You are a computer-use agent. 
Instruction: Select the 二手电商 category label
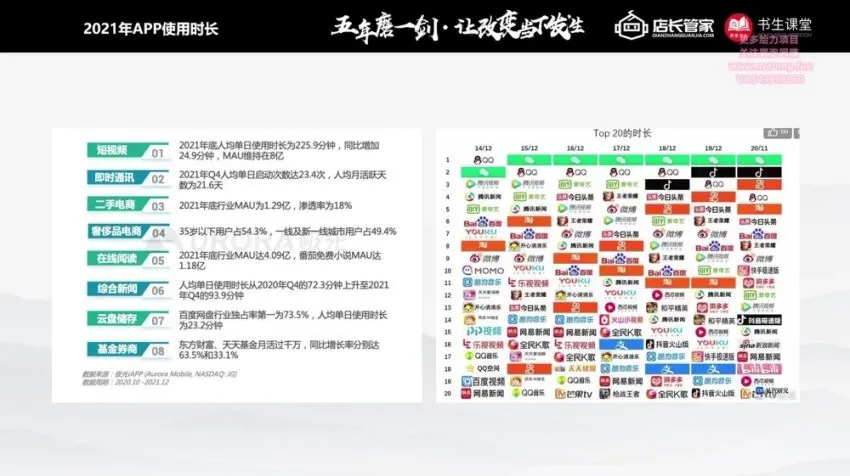point(114,204)
